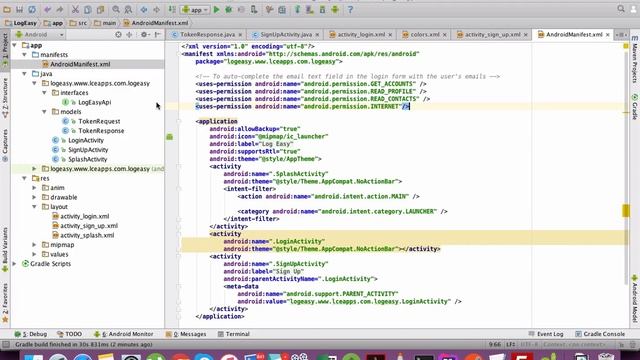This screenshot has height=360, width=640.
Task: Click the Sync Project with Gradle icon
Action: pyautogui.click(x=297, y=9)
